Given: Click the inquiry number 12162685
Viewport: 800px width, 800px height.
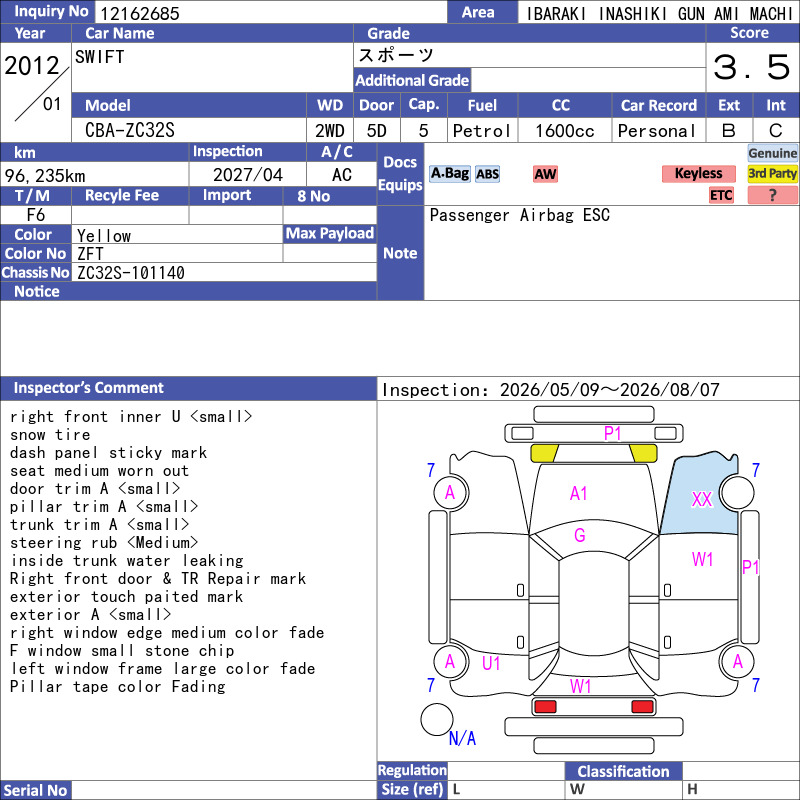Looking at the screenshot, I should click(x=140, y=14).
